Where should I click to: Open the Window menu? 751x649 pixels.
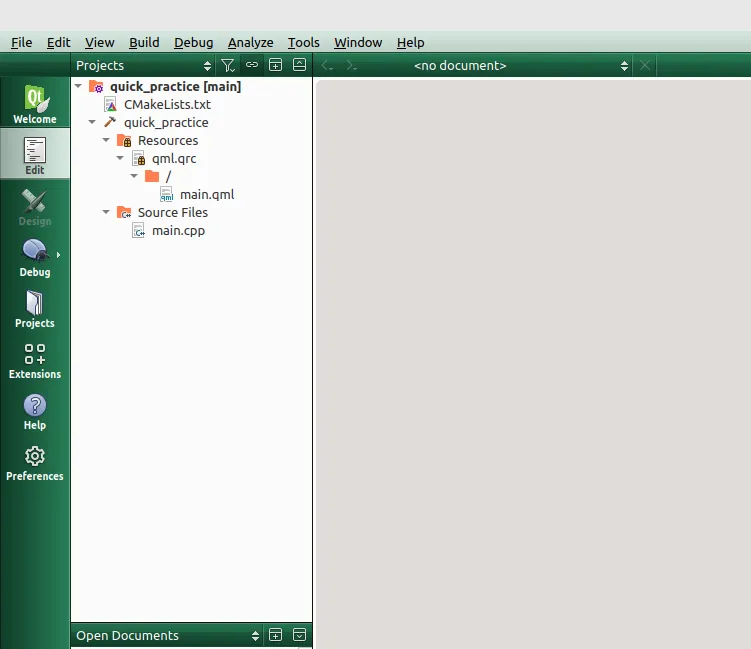[358, 43]
